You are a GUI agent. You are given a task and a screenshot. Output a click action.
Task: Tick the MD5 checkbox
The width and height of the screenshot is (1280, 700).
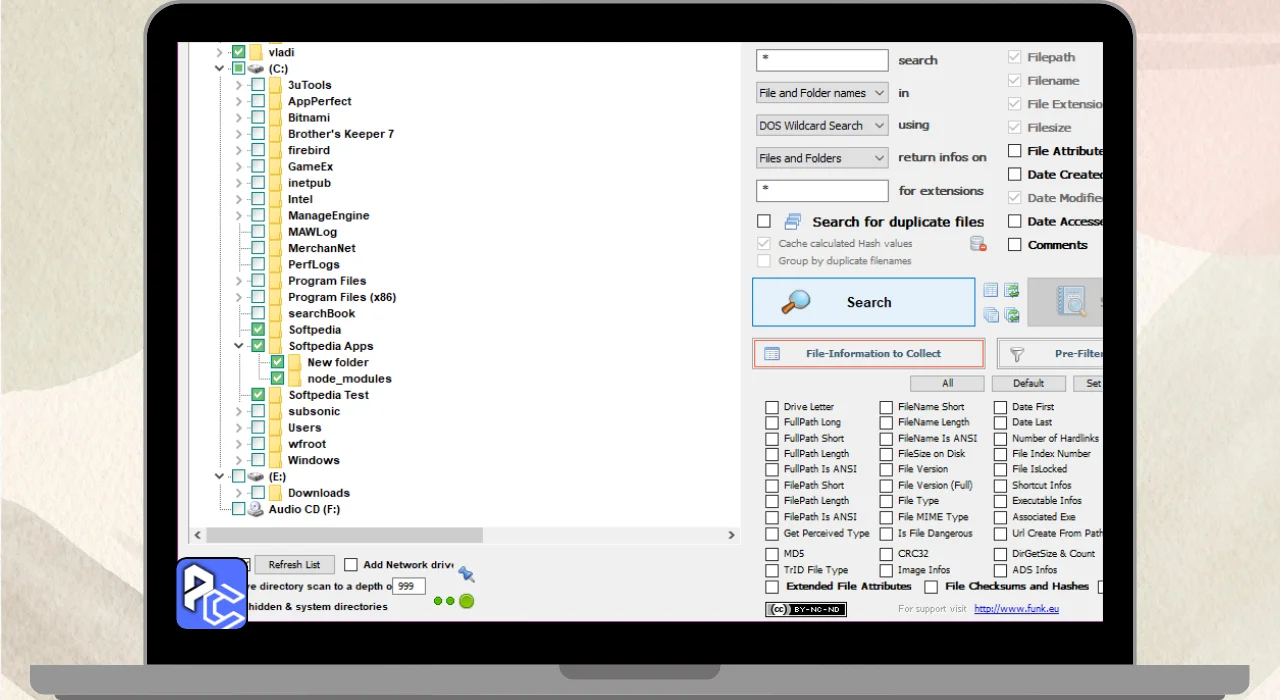point(772,554)
